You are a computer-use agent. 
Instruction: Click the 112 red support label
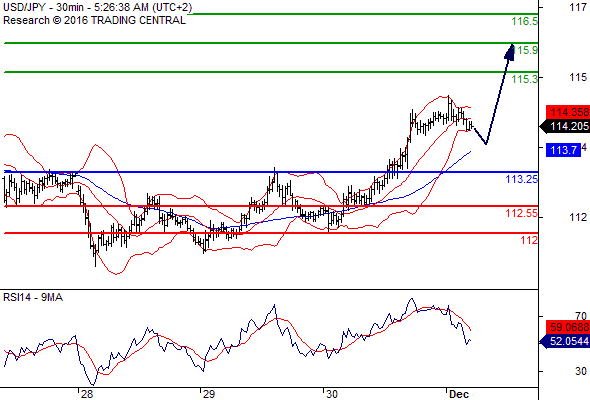click(x=529, y=240)
